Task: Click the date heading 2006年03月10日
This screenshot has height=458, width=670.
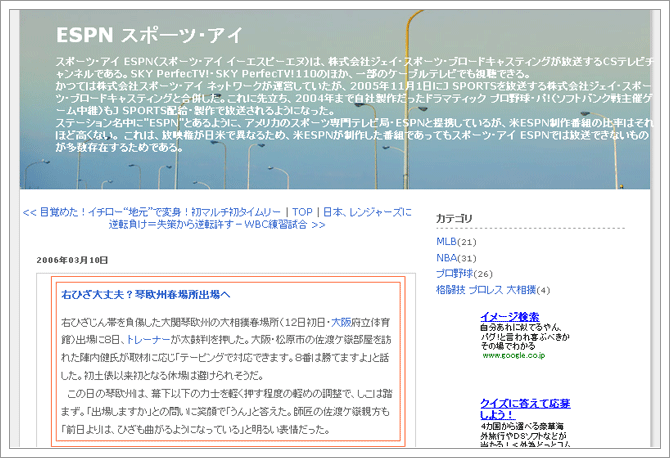Action: (72, 260)
